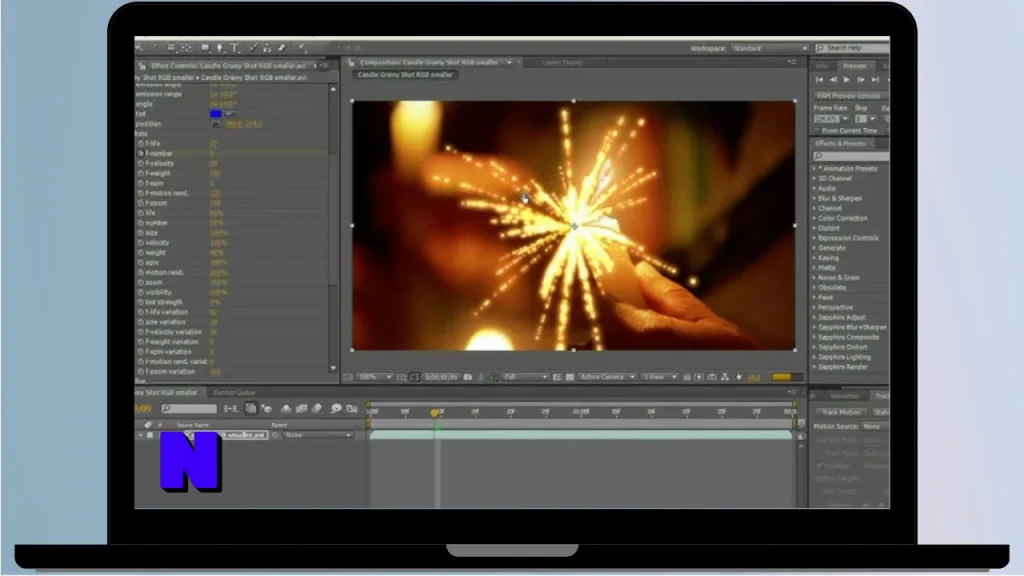Click the Track Motion button
The width and height of the screenshot is (1024, 576).
tap(841, 412)
